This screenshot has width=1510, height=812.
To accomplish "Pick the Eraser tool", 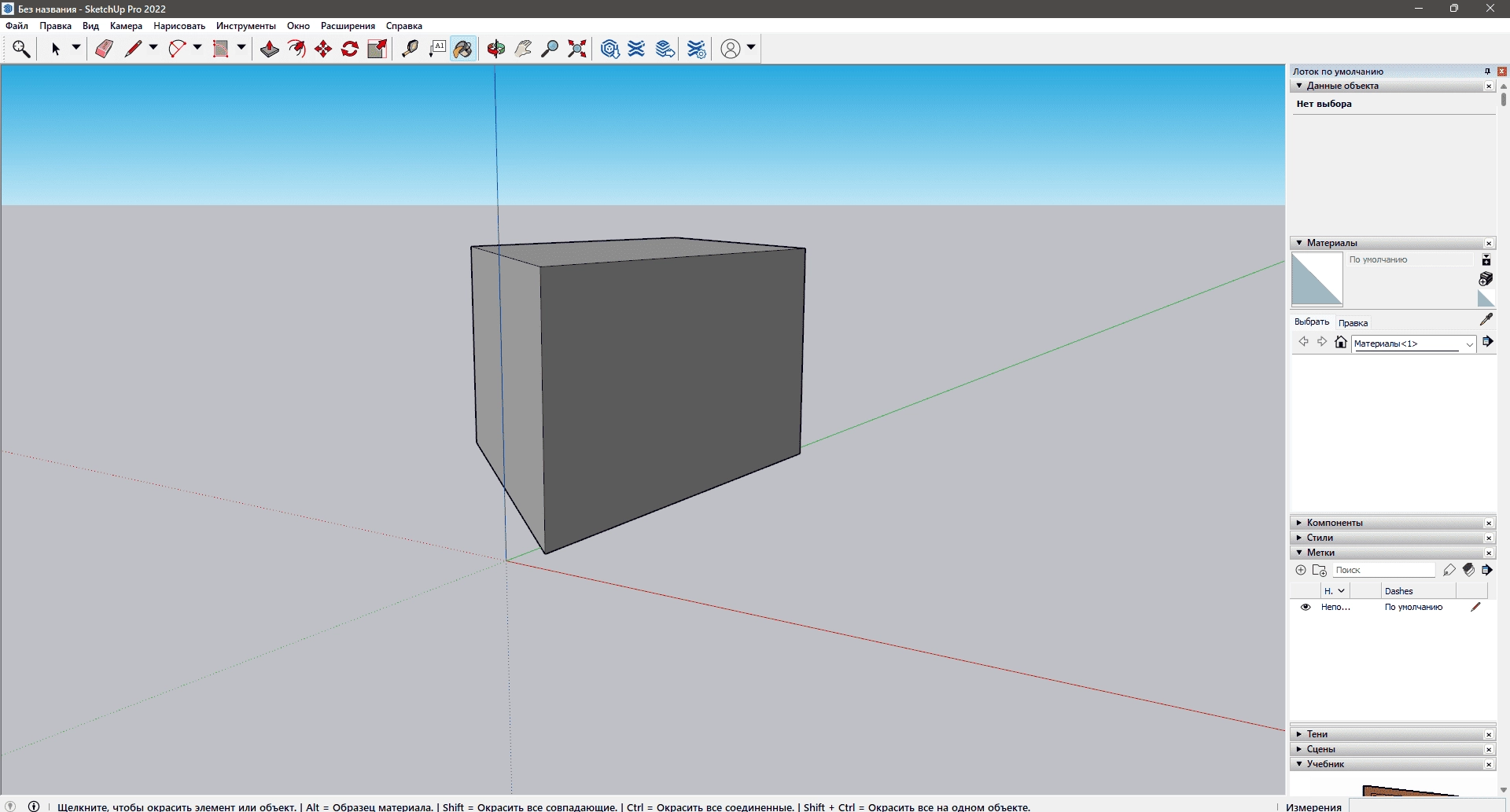I will pos(105,49).
